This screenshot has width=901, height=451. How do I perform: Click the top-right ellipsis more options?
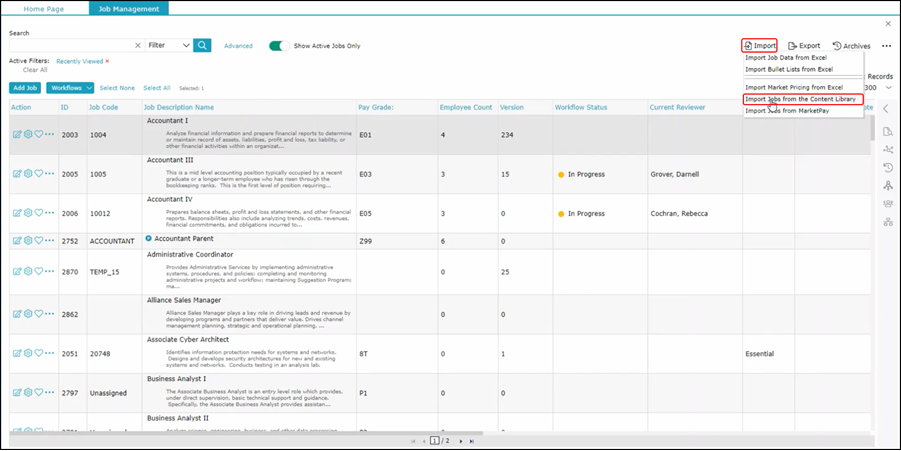coord(886,46)
